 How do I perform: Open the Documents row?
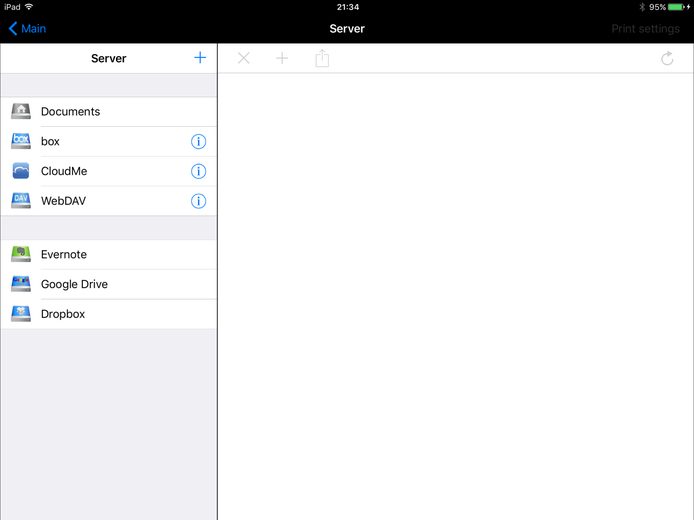point(108,112)
